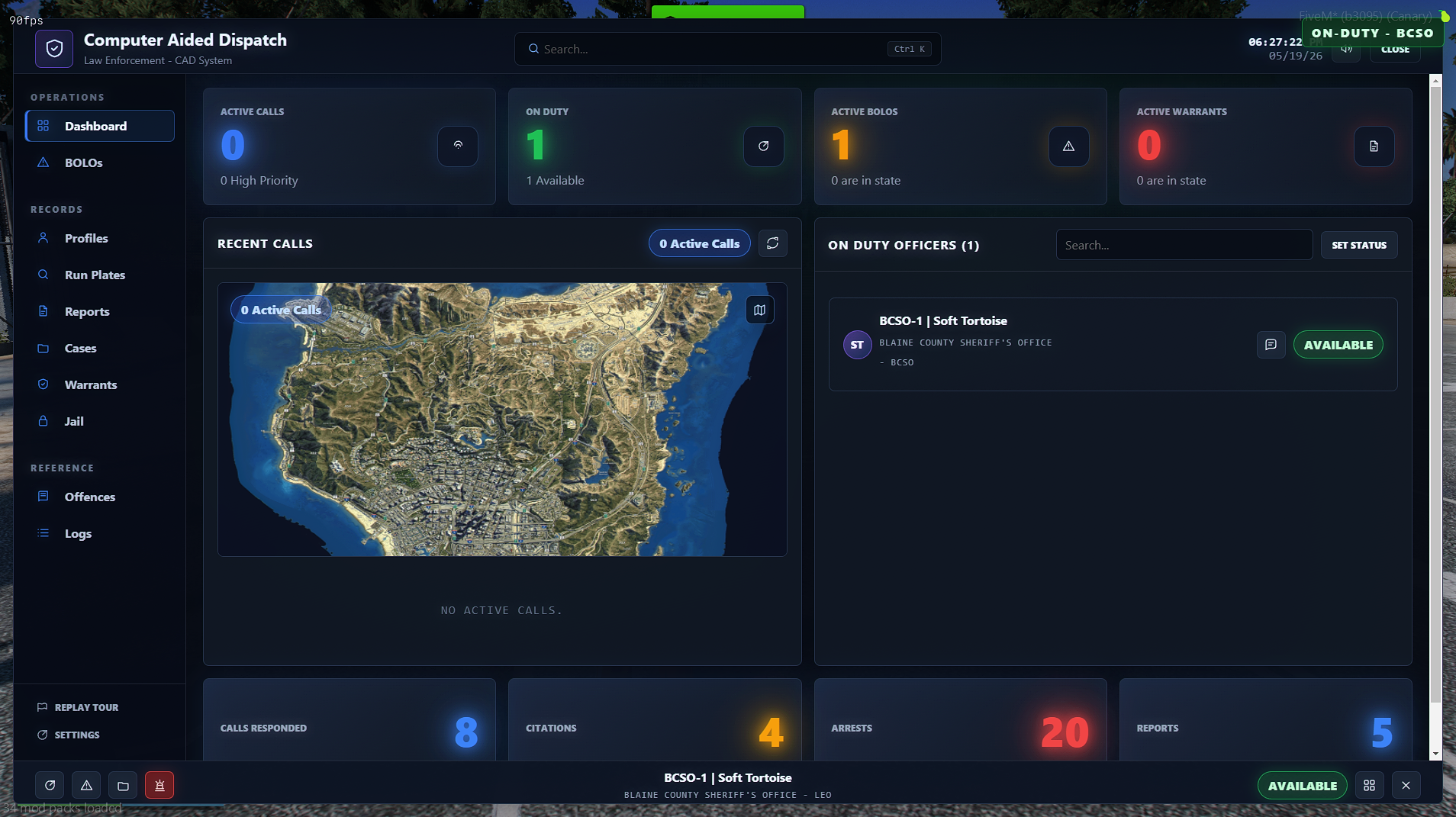Image resolution: width=1456 pixels, height=817 pixels.
Task: Click the bottom bar warning triangle icon
Action: pyautogui.click(x=86, y=785)
